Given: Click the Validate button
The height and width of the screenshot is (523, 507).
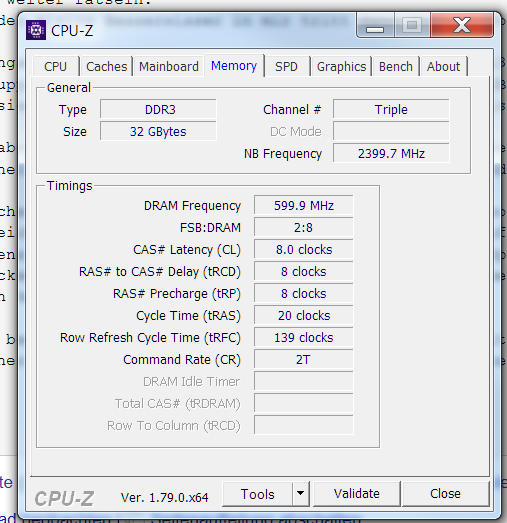Looking at the screenshot, I should [x=357, y=494].
